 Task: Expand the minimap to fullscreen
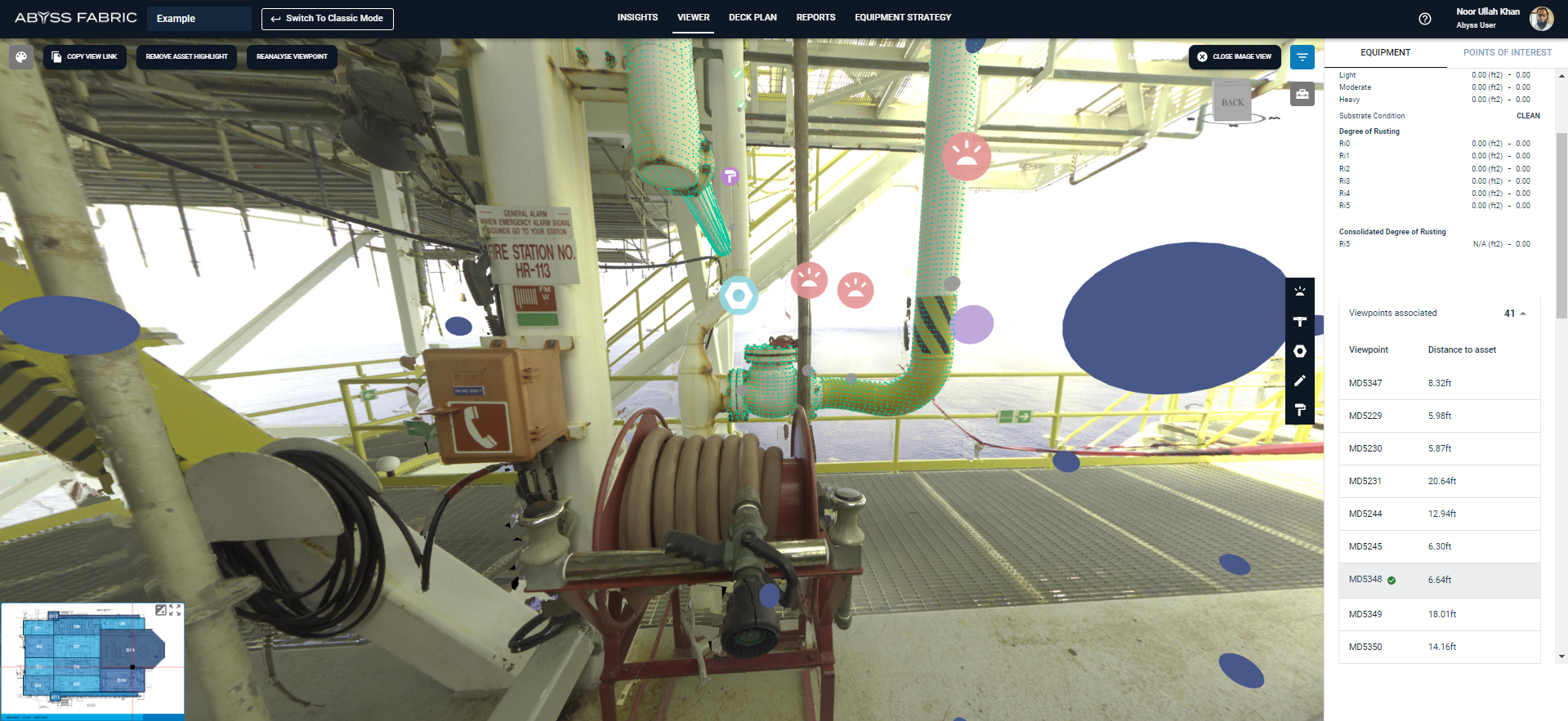click(175, 610)
